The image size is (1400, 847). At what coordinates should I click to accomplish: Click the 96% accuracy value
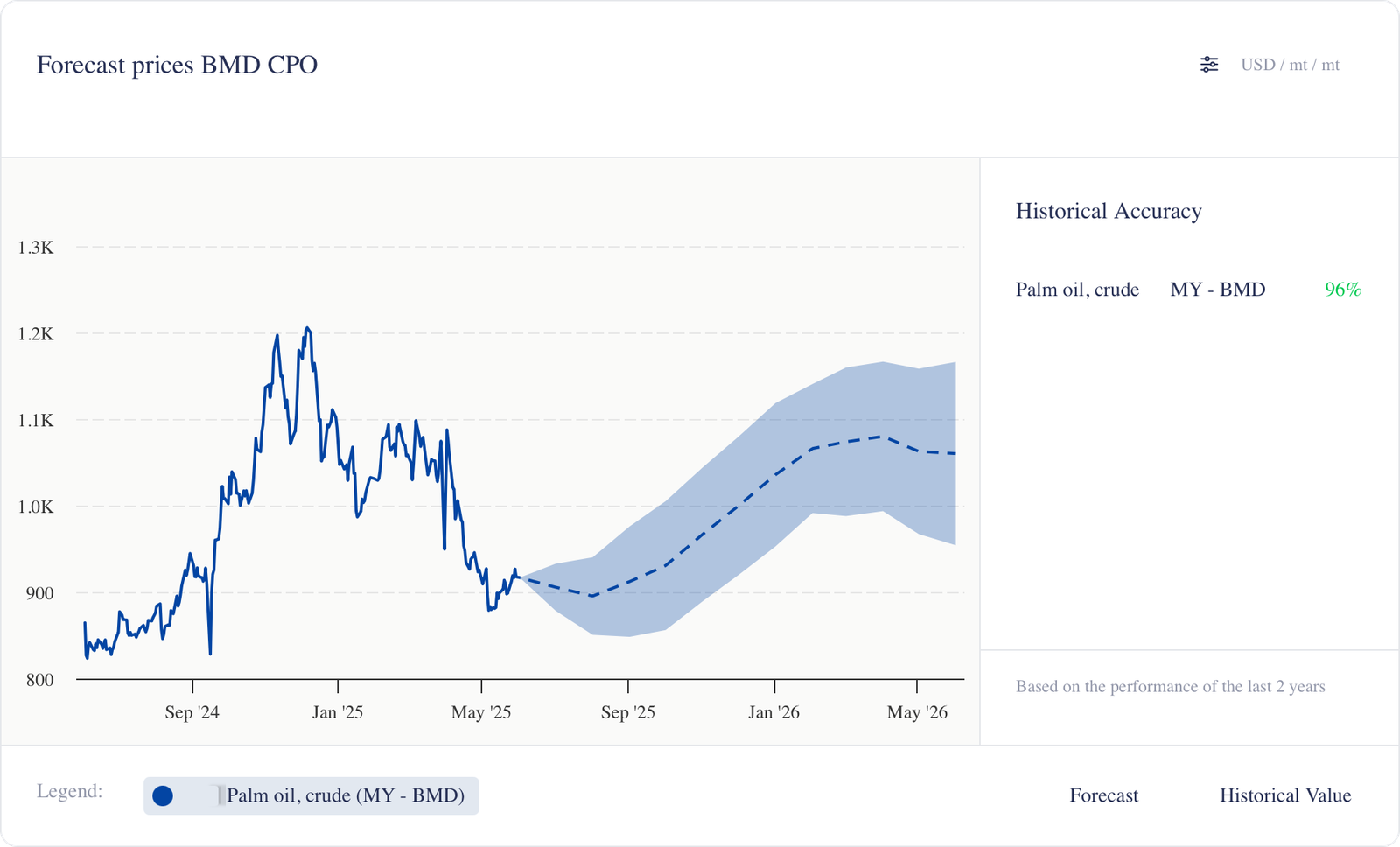1342,290
